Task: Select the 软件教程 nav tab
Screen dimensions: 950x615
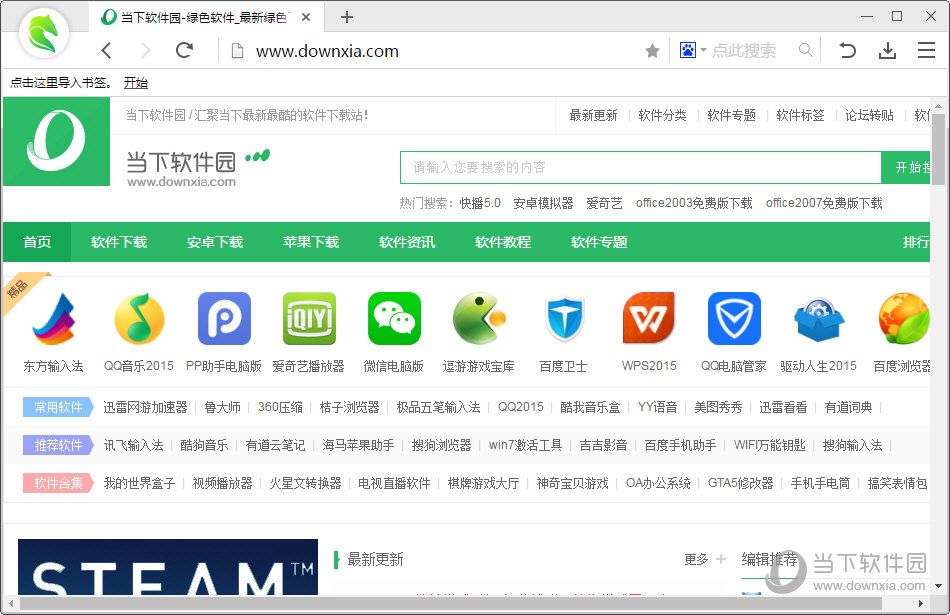Action: coord(503,242)
